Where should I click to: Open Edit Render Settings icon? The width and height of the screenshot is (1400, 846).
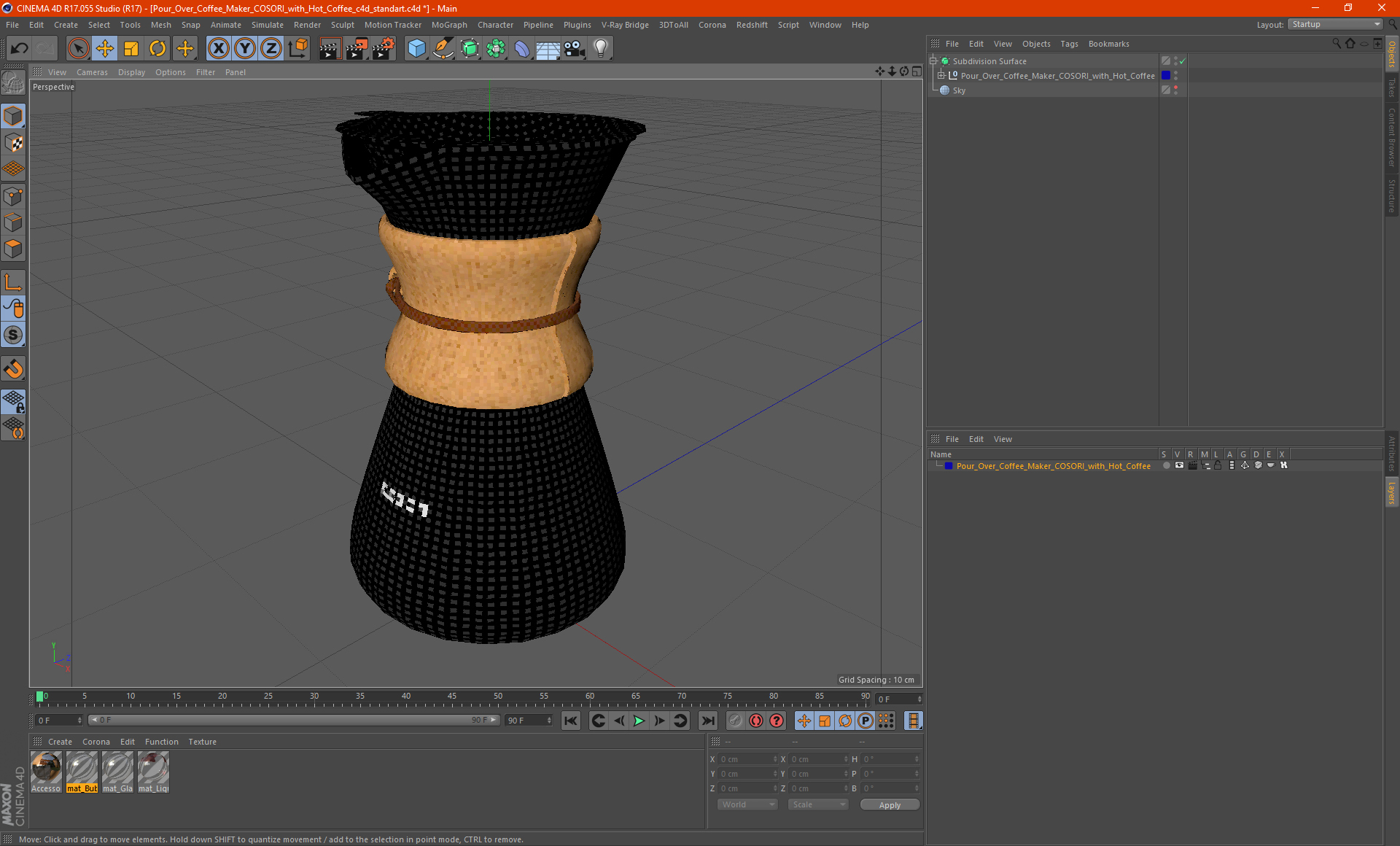(x=384, y=49)
